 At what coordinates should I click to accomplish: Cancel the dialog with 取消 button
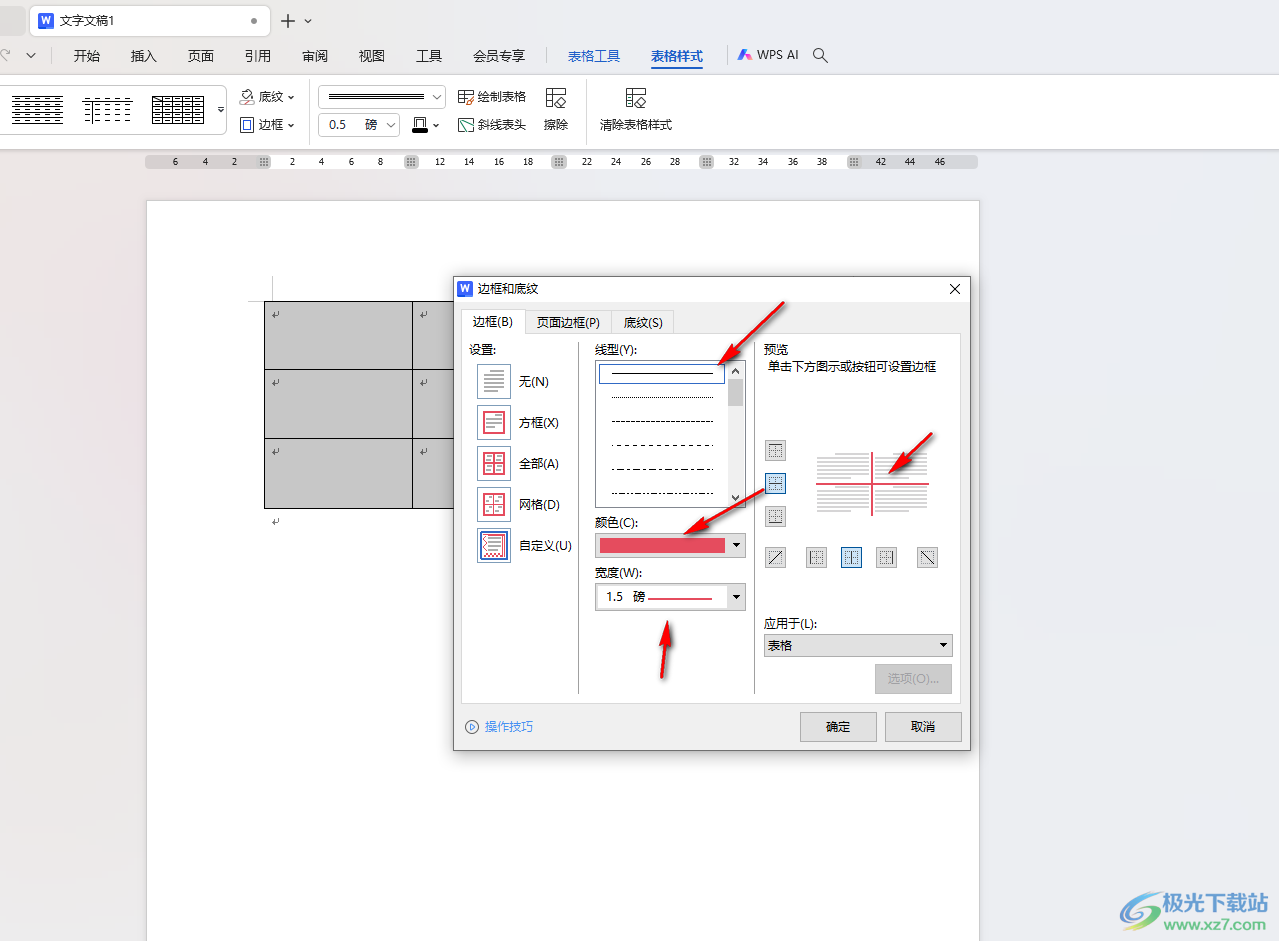(x=923, y=727)
